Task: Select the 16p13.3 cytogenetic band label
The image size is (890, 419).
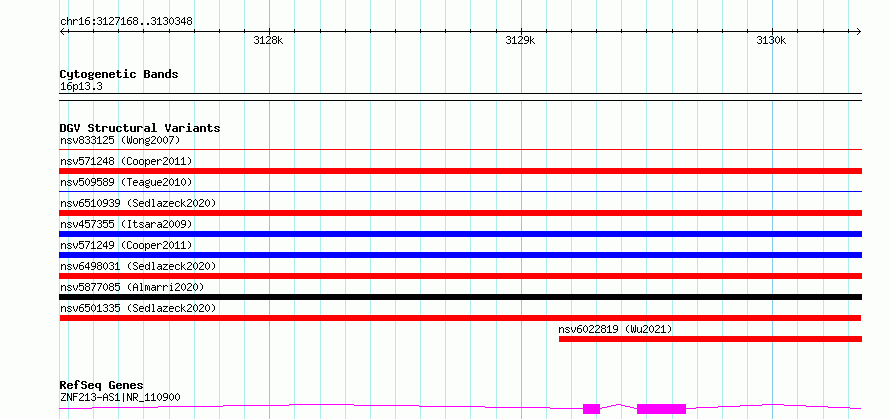Action: pyautogui.click(x=81, y=87)
